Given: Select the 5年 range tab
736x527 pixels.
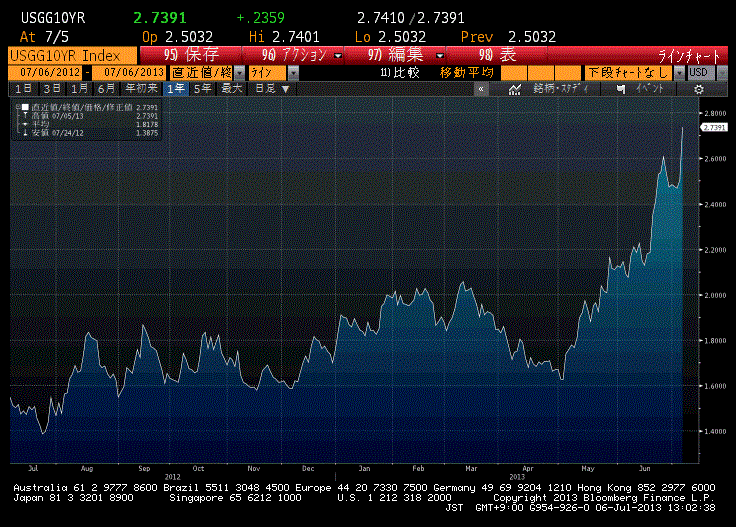Looking at the screenshot, I should pos(203,89).
